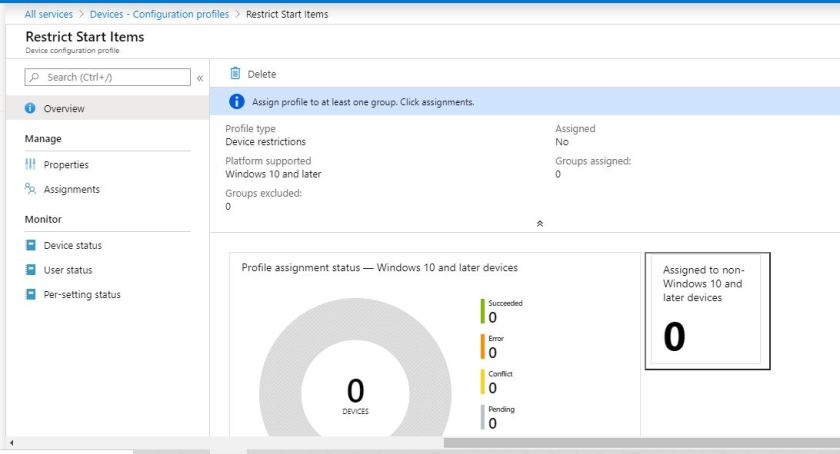Image resolution: width=840 pixels, height=454 pixels.
Task: Click the Device status icon
Action: tap(30, 245)
